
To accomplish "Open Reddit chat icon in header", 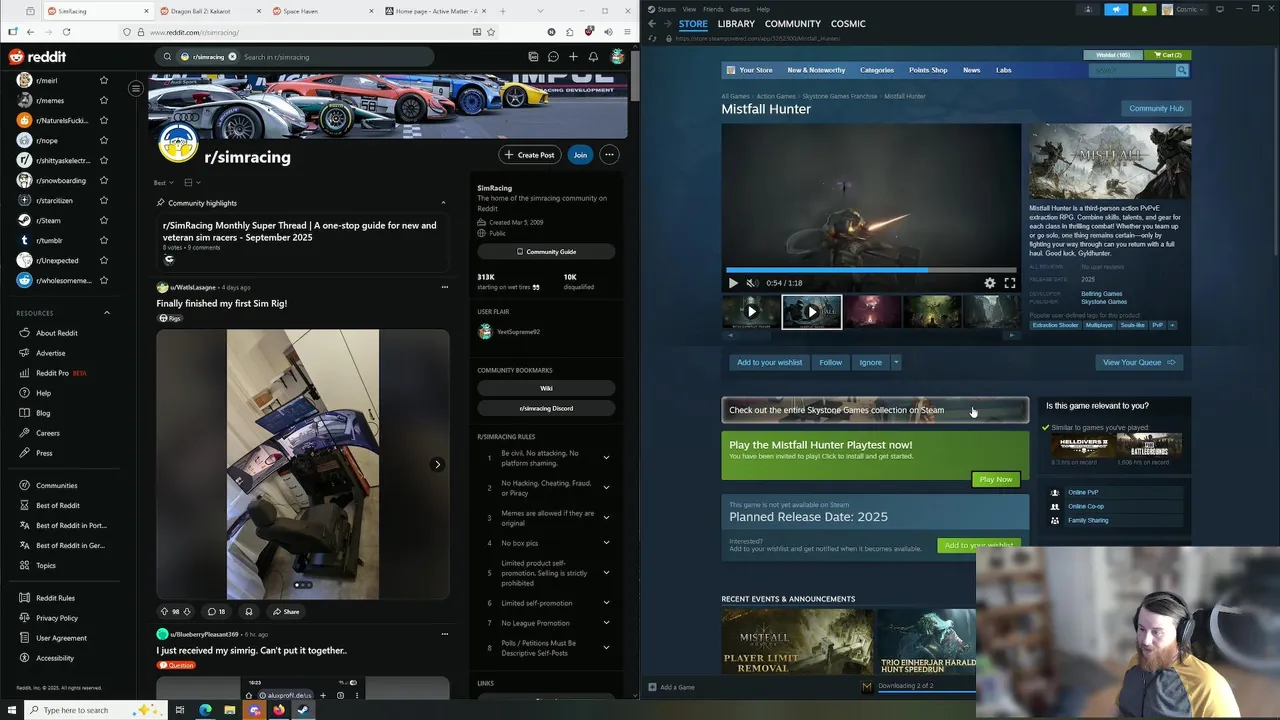I will 553,57.
